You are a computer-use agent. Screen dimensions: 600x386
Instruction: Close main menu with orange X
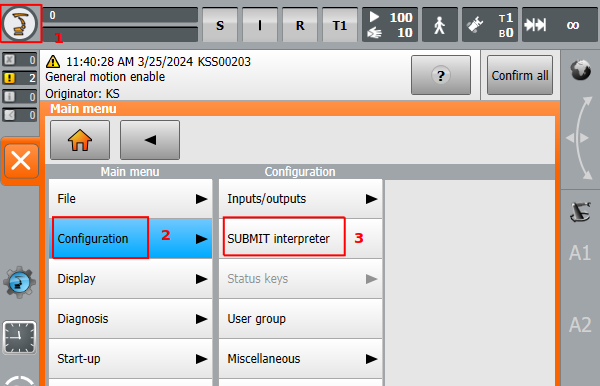21,160
